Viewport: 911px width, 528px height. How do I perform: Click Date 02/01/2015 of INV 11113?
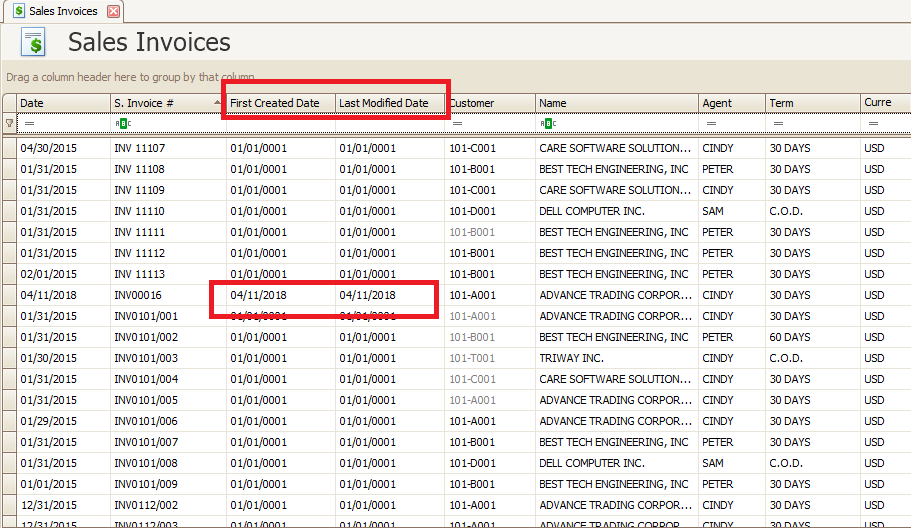point(63,274)
